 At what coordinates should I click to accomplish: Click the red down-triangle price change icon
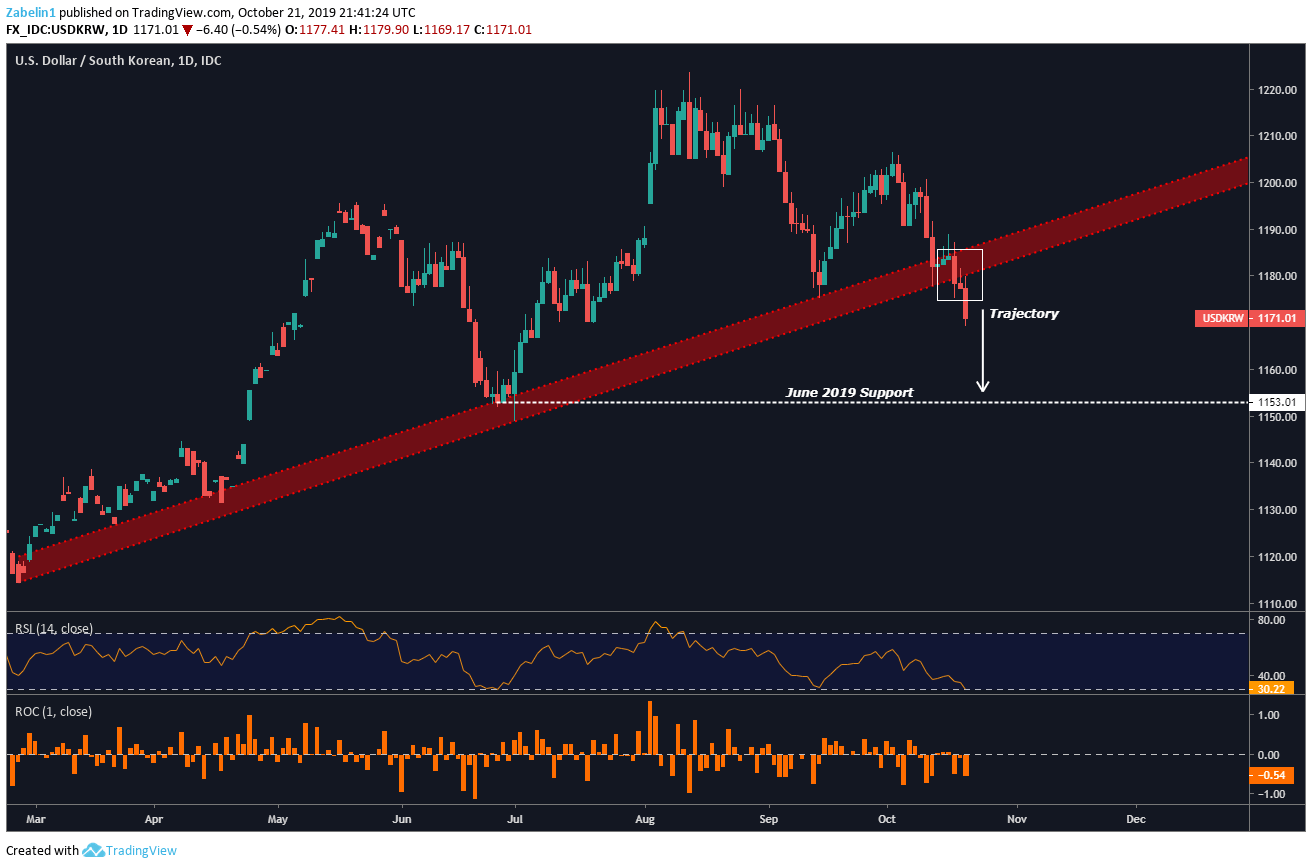(x=187, y=30)
